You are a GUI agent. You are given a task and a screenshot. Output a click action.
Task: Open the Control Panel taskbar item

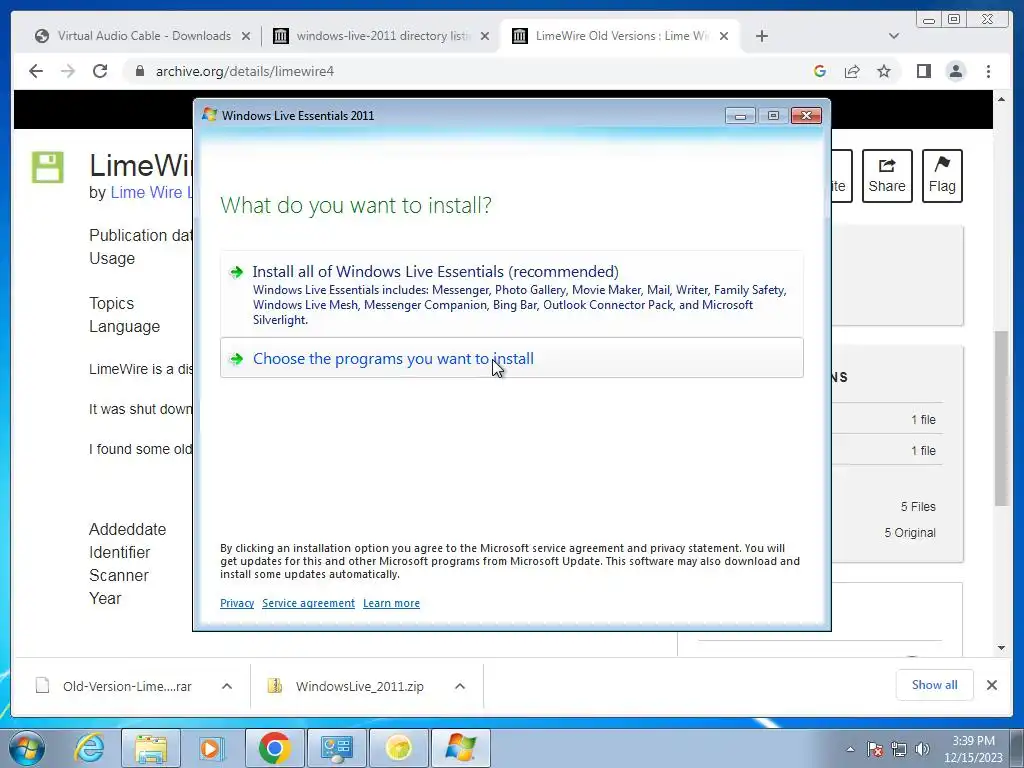coord(336,748)
